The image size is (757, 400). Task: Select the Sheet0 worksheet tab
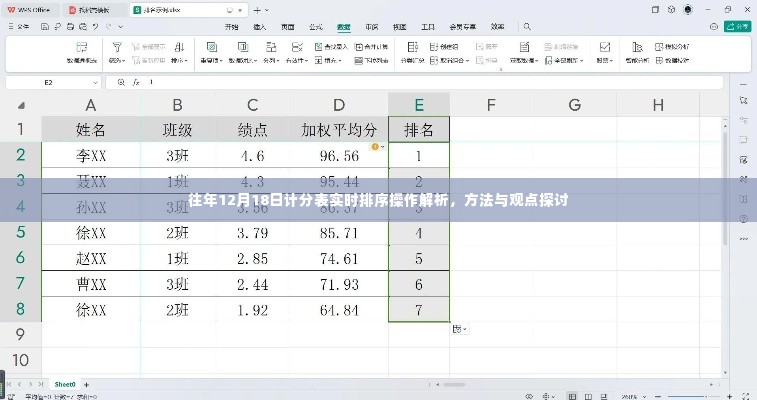click(x=65, y=384)
